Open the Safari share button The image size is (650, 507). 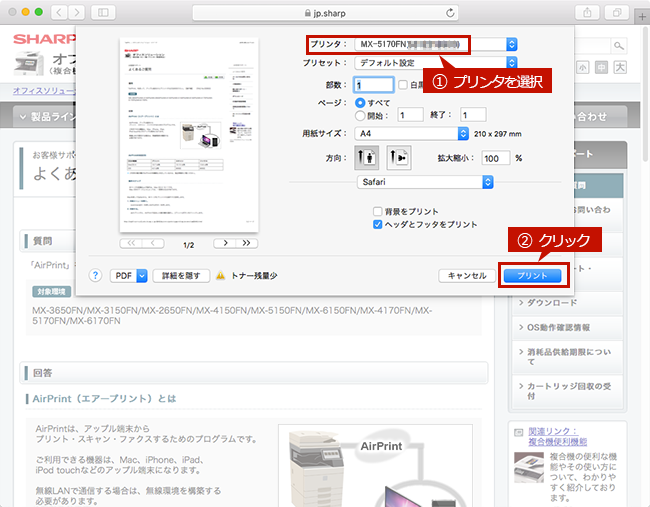pyautogui.click(x=587, y=12)
